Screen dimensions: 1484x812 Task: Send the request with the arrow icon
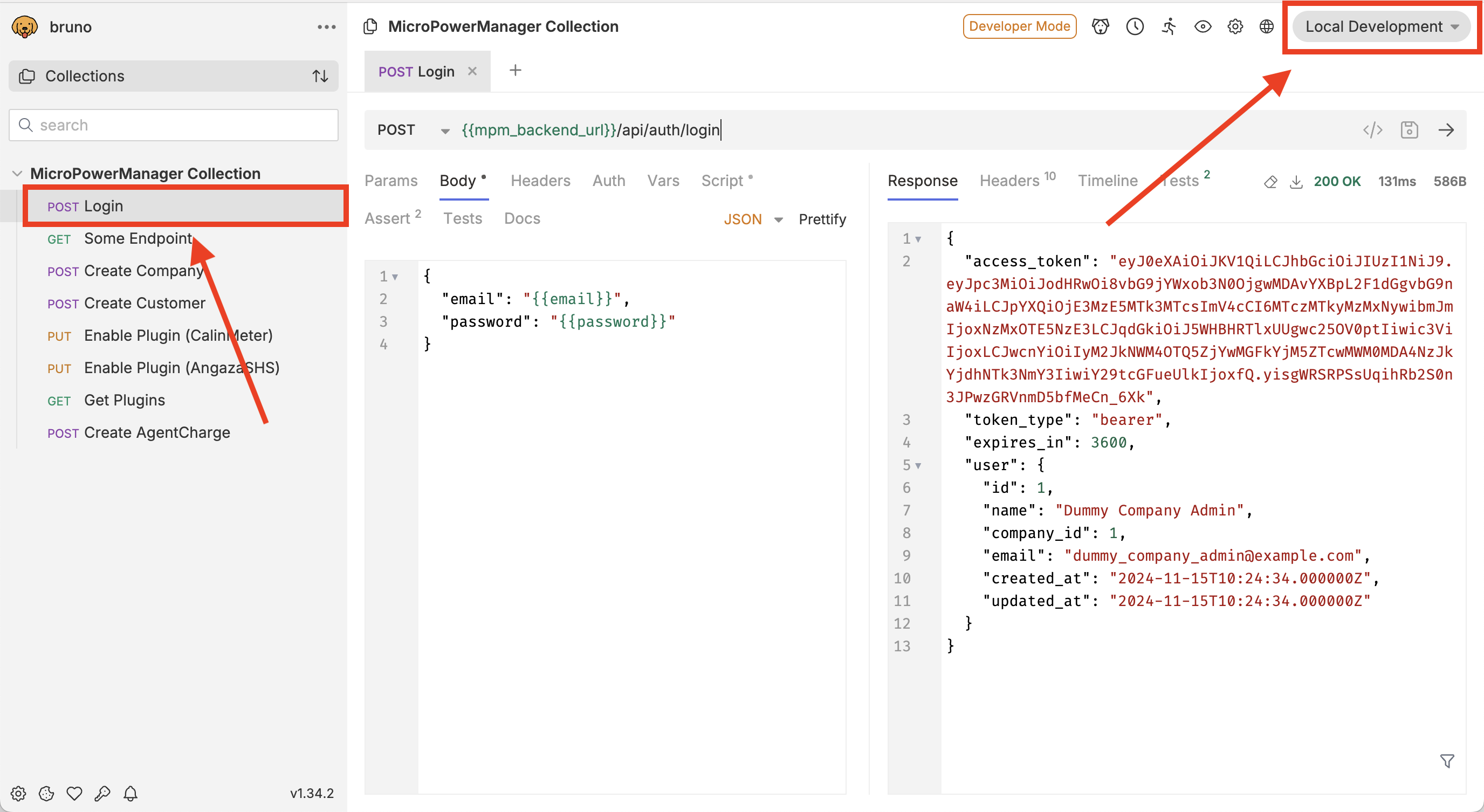[x=1446, y=129]
